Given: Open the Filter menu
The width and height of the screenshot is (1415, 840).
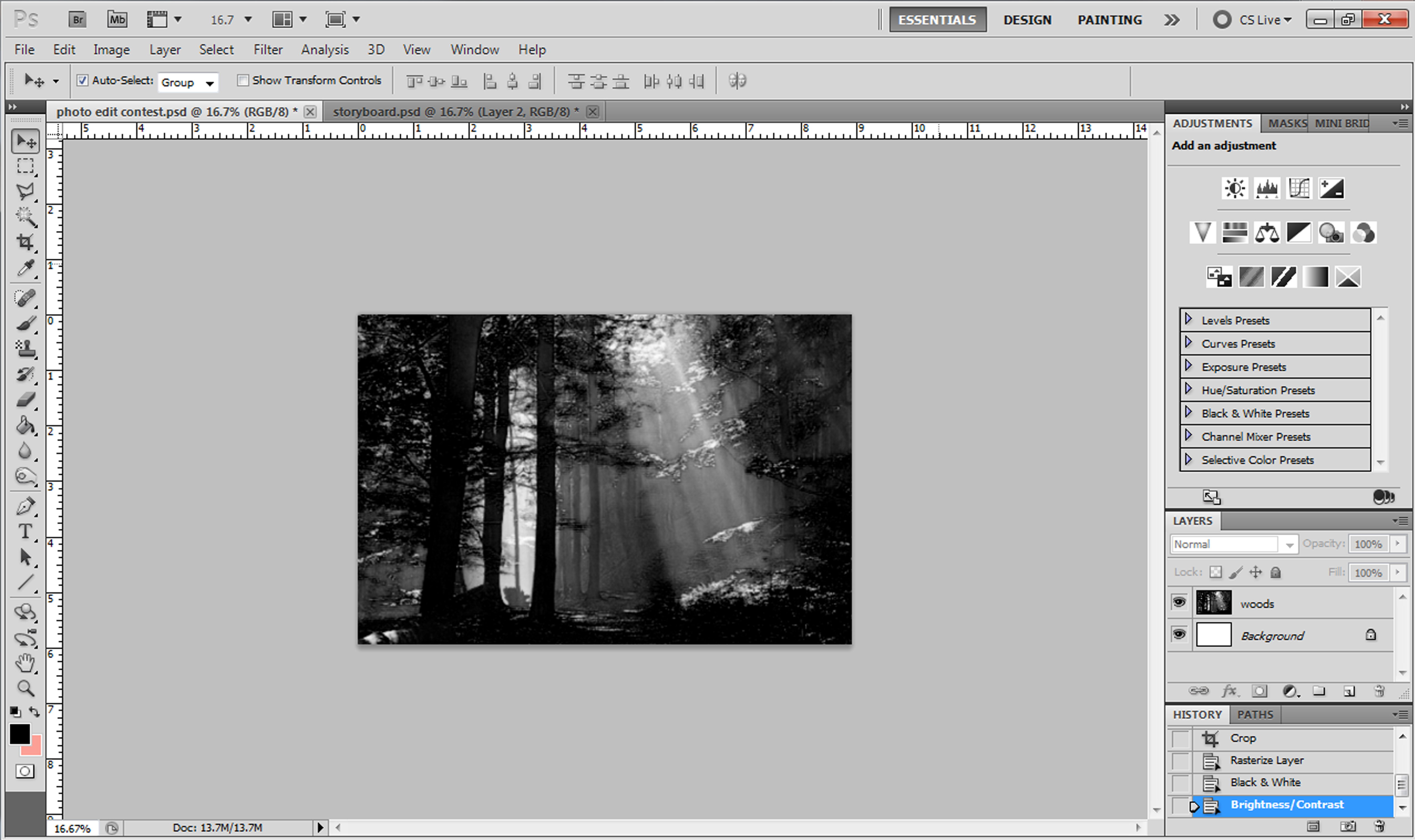Looking at the screenshot, I should [x=268, y=50].
